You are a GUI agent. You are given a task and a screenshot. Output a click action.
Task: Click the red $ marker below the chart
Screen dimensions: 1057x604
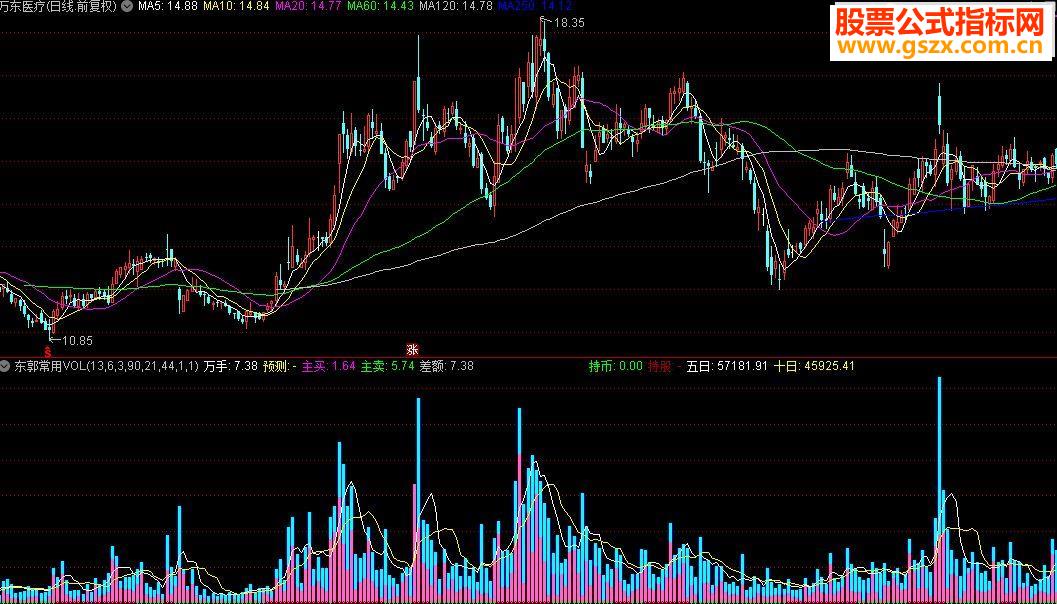[x=48, y=351]
